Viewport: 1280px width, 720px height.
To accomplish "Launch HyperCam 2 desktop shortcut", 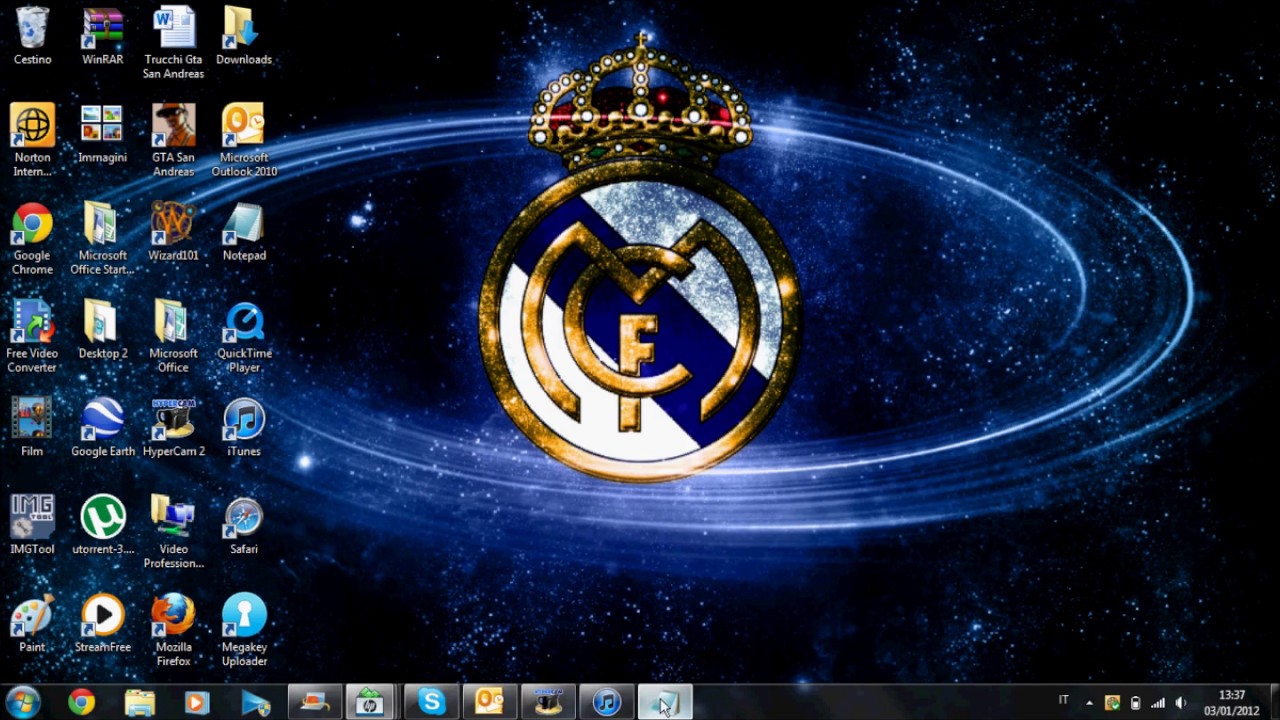I will click(x=173, y=428).
